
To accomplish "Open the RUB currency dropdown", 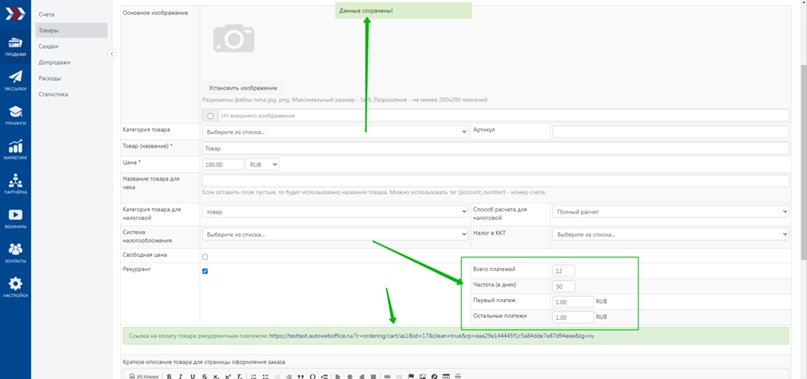I will point(262,164).
